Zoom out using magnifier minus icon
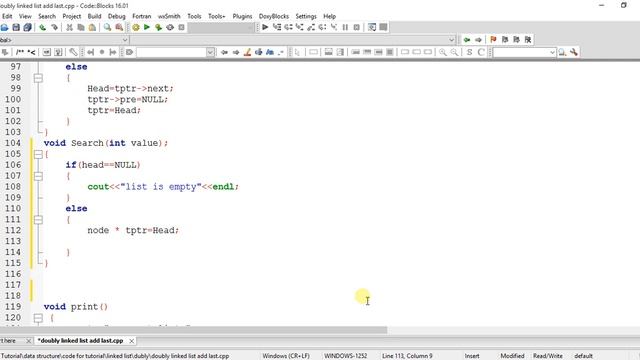The height and width of the screenshot is (360, 640). click(x=454, y=52)
